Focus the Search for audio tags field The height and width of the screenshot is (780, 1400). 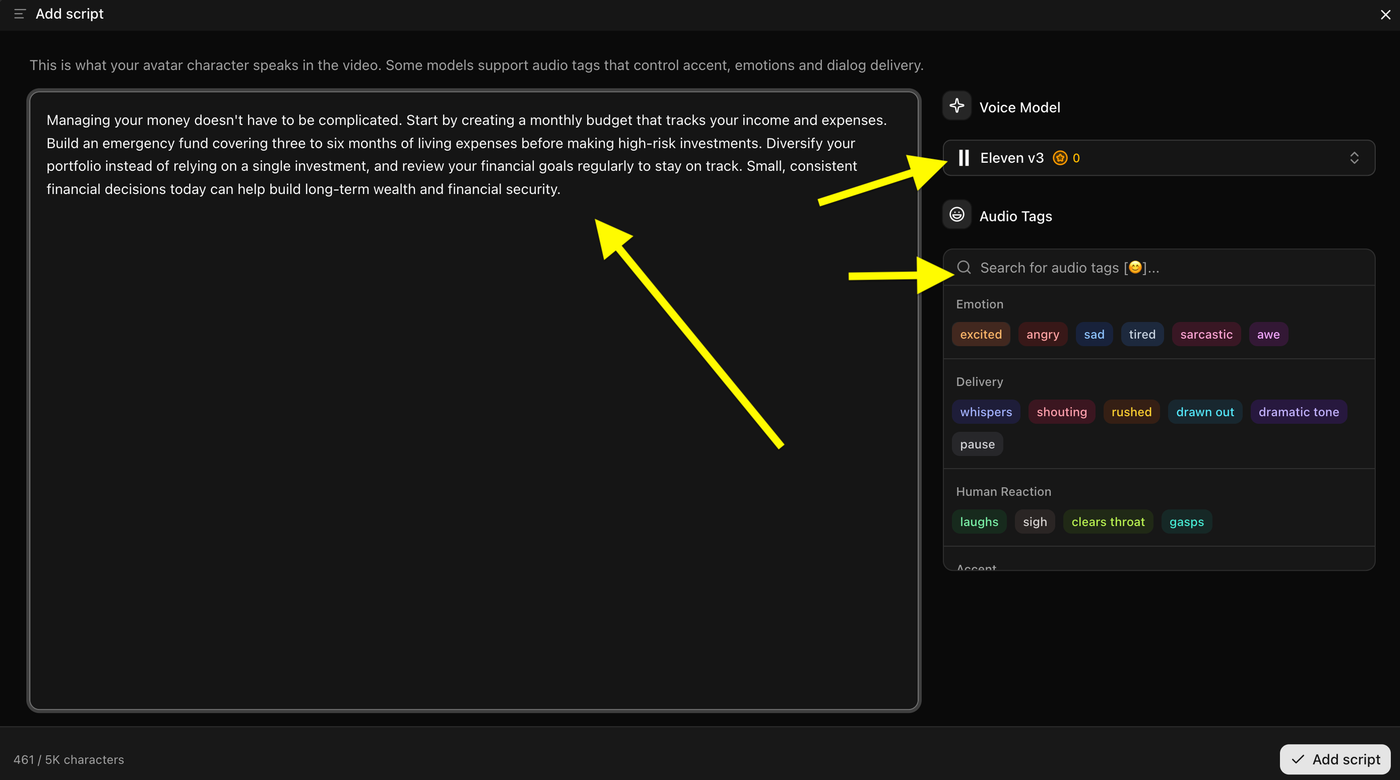1159,268
